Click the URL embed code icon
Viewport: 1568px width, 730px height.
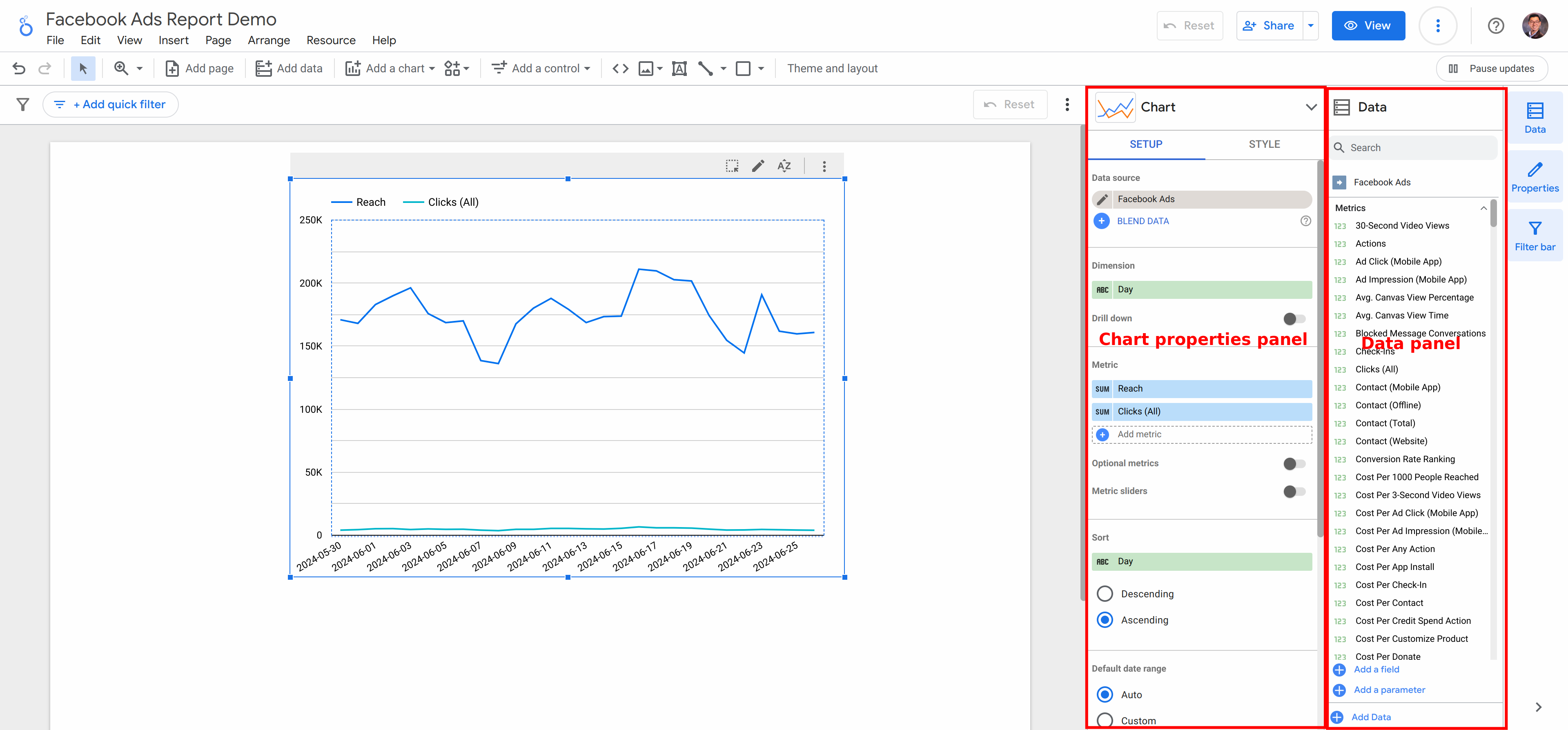click(620, 68)
